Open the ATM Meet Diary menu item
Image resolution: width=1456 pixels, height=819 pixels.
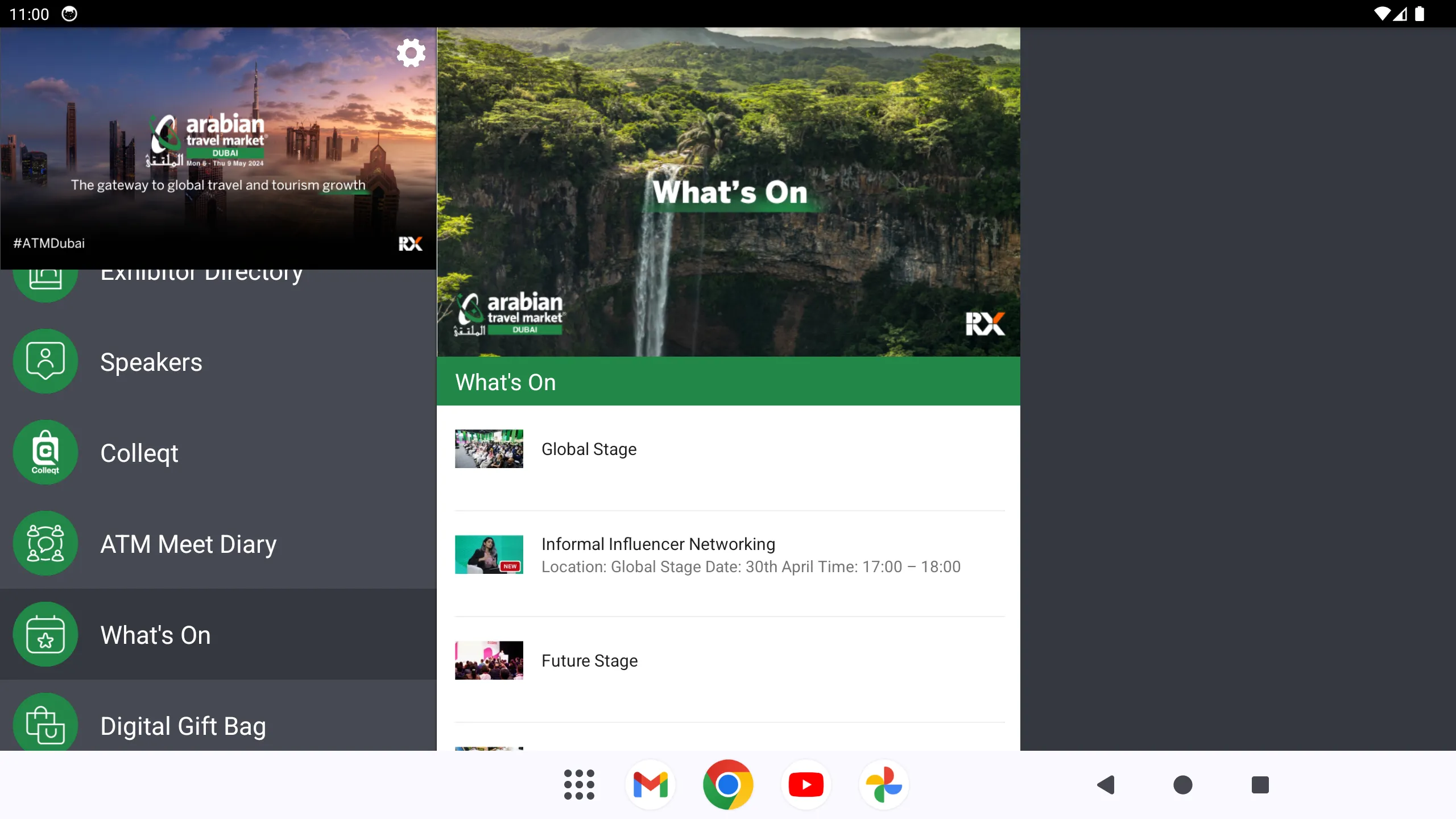tap(218, 543)
